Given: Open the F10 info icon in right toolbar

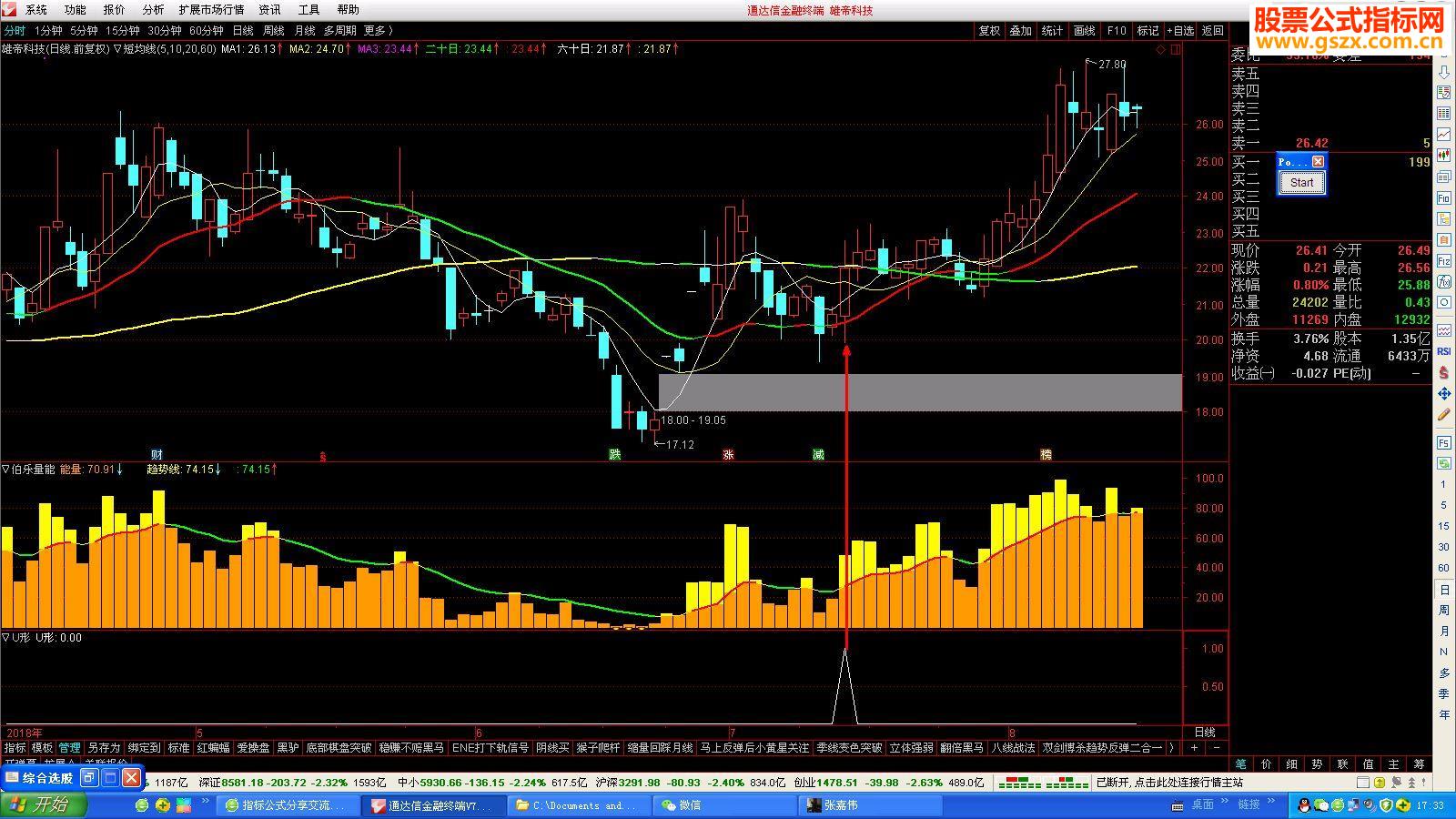Looking at the screenshot, I should 1444,198.
